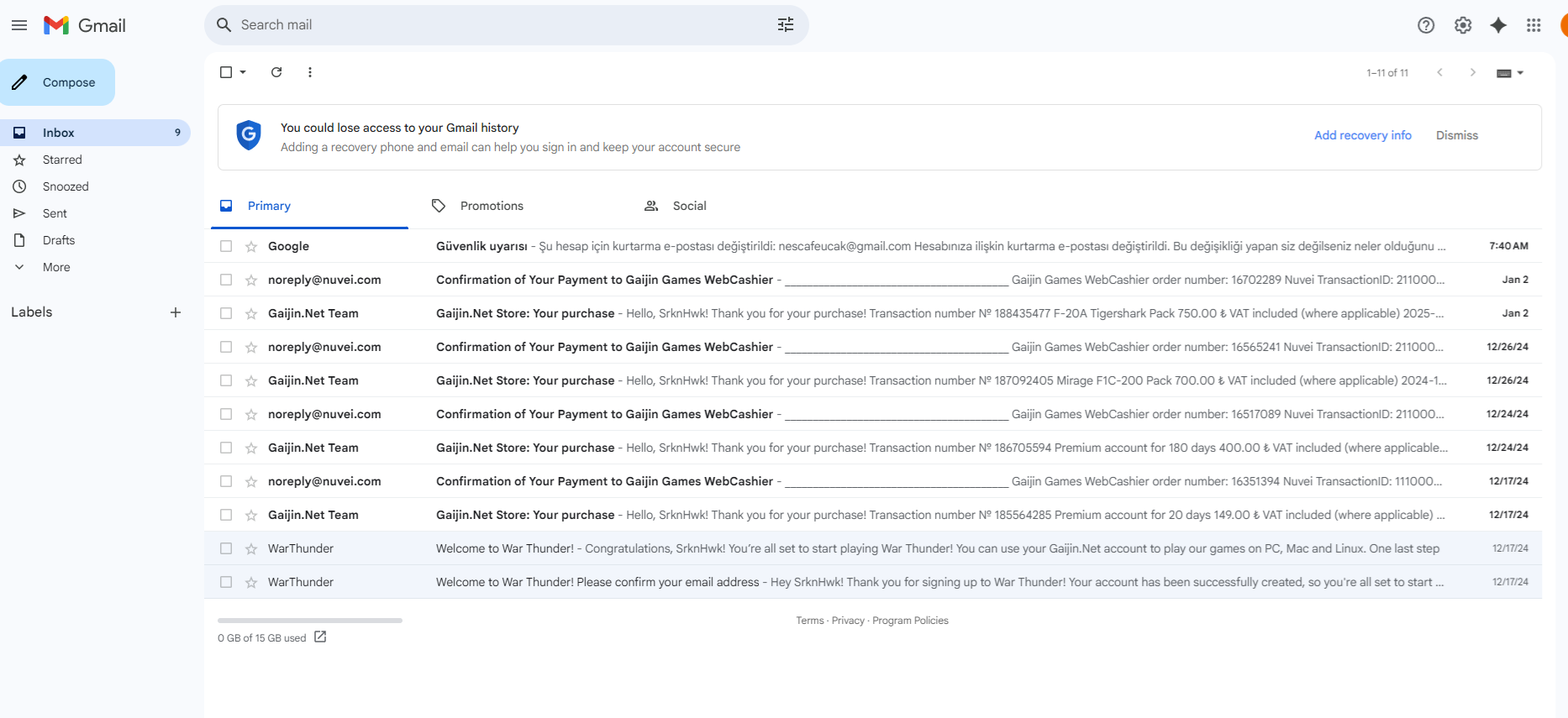Open storage management external link icon
This screenshot has height=718, width=1568.
[x=320, y=637]
